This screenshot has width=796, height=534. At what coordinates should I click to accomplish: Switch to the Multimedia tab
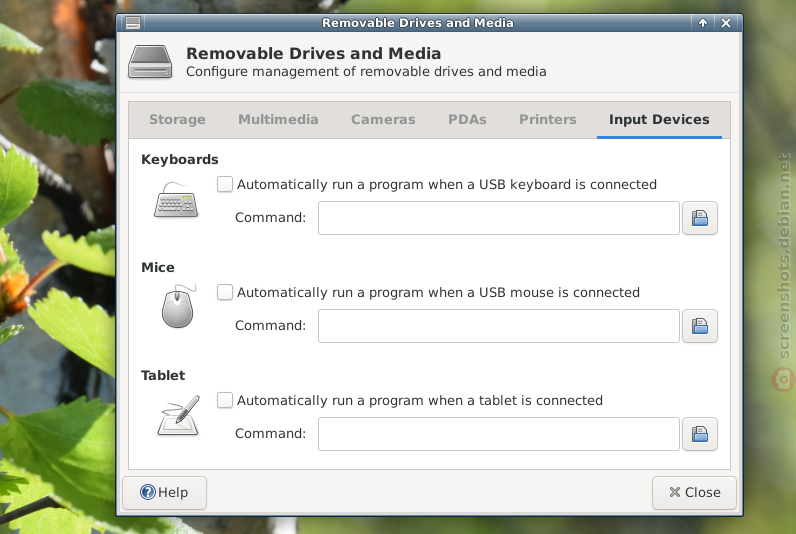[x=278, y=120]
